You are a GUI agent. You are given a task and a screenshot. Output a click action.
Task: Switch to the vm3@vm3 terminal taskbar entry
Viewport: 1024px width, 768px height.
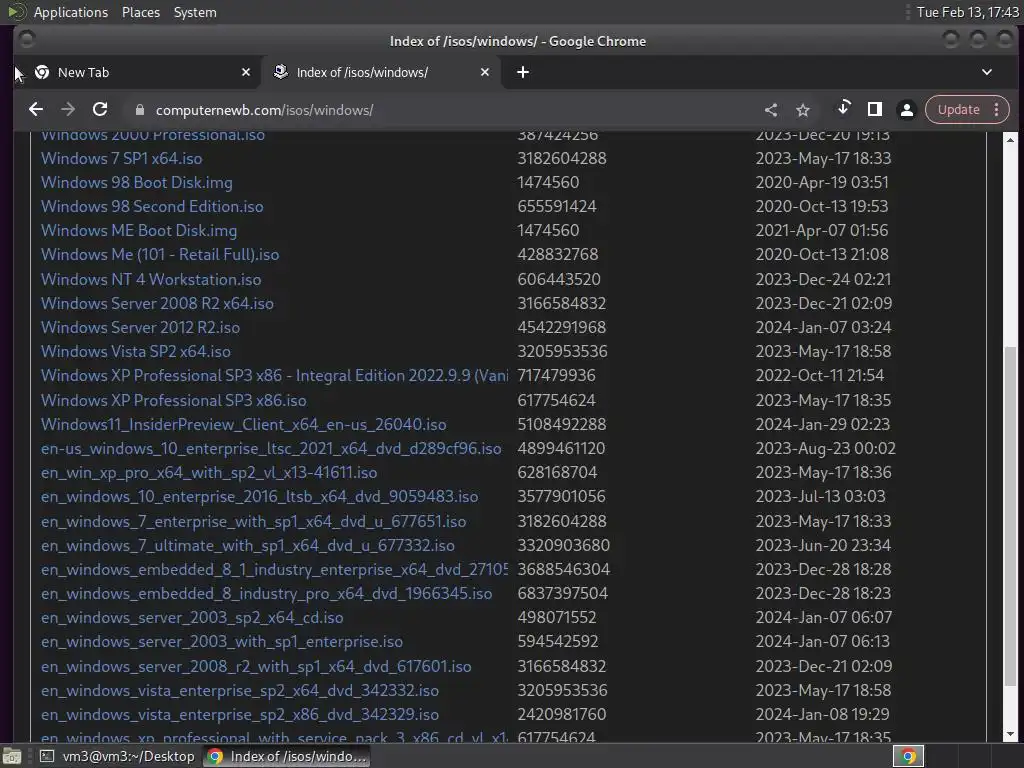point(117,756)
